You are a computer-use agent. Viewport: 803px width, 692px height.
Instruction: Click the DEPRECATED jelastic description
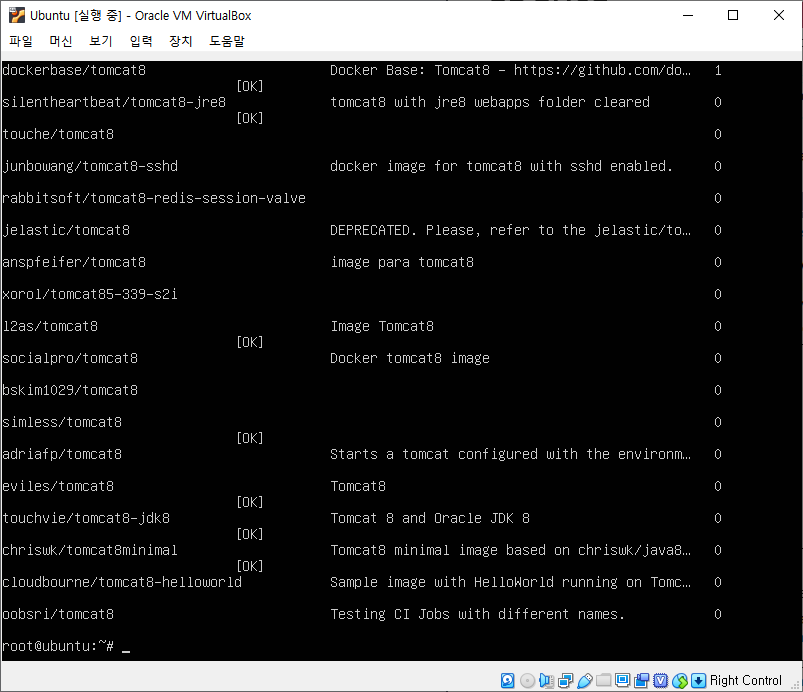pos(511,230)
